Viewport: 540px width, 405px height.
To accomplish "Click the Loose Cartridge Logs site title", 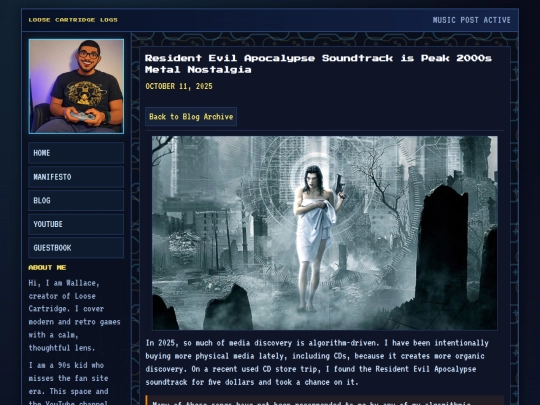I will 73,20.
